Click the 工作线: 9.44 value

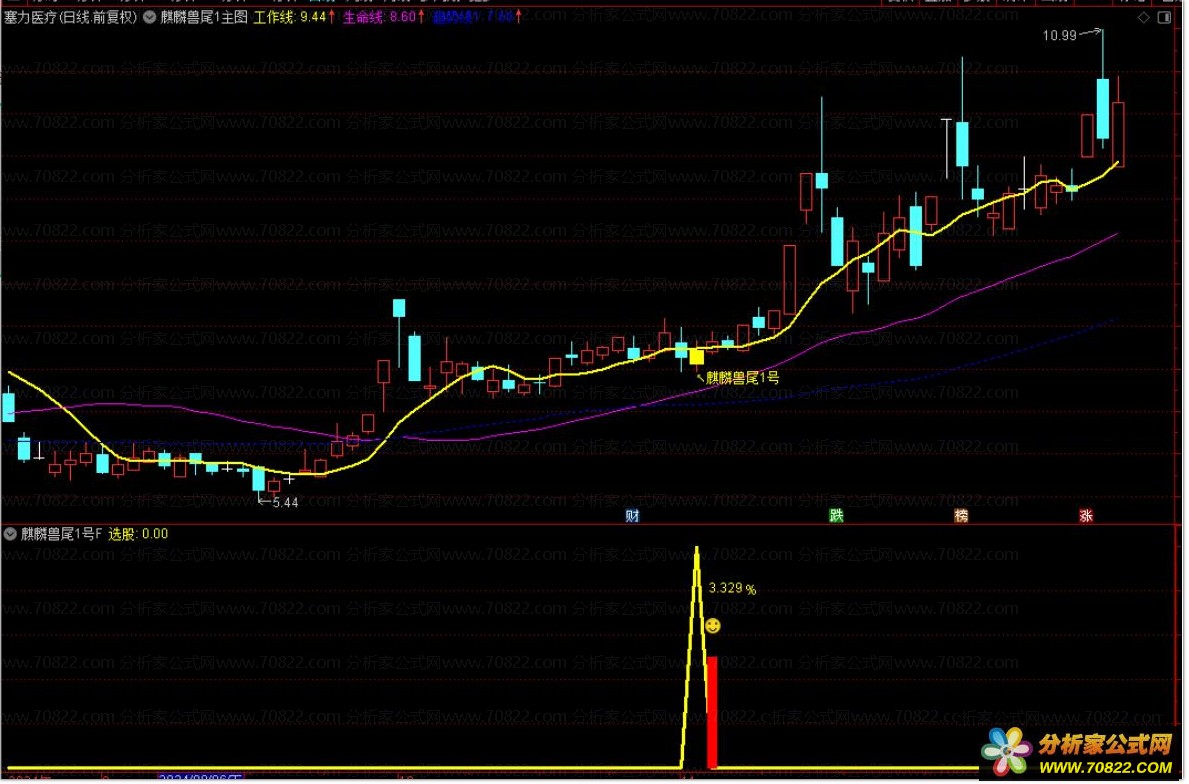(291, 17)
